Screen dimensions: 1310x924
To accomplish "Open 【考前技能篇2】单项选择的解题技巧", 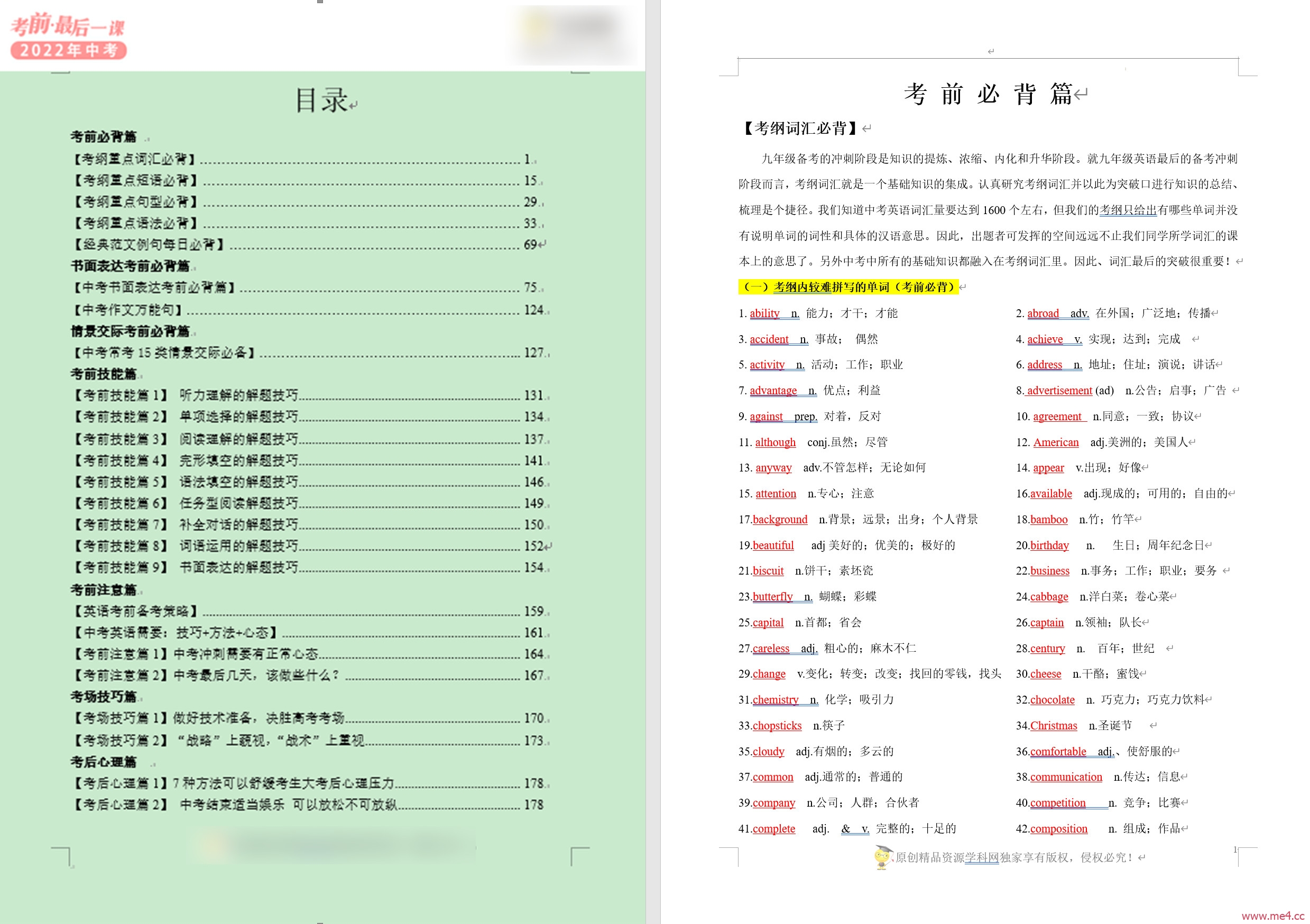I will tap(309, 417).
